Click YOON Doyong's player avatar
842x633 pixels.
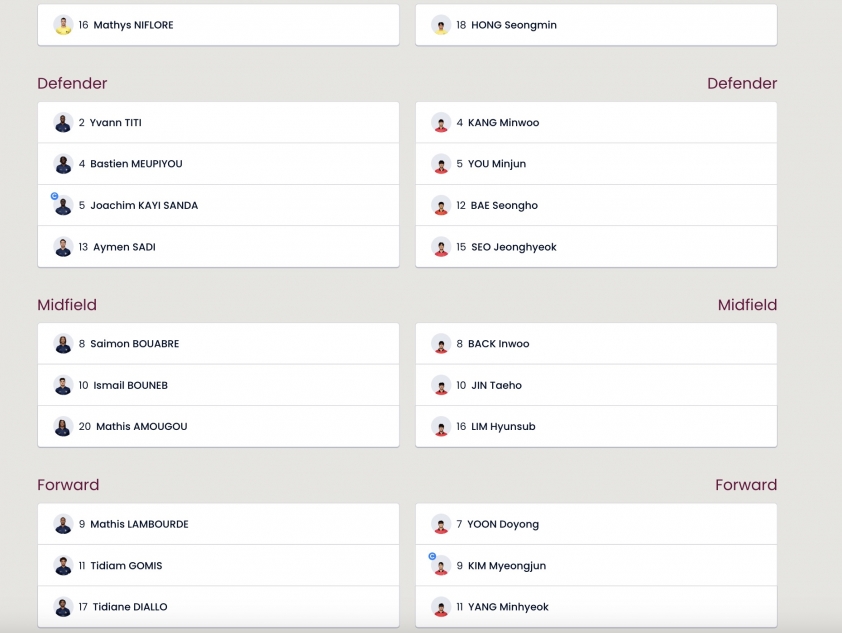pyautogui.click(x=441, y=524)
